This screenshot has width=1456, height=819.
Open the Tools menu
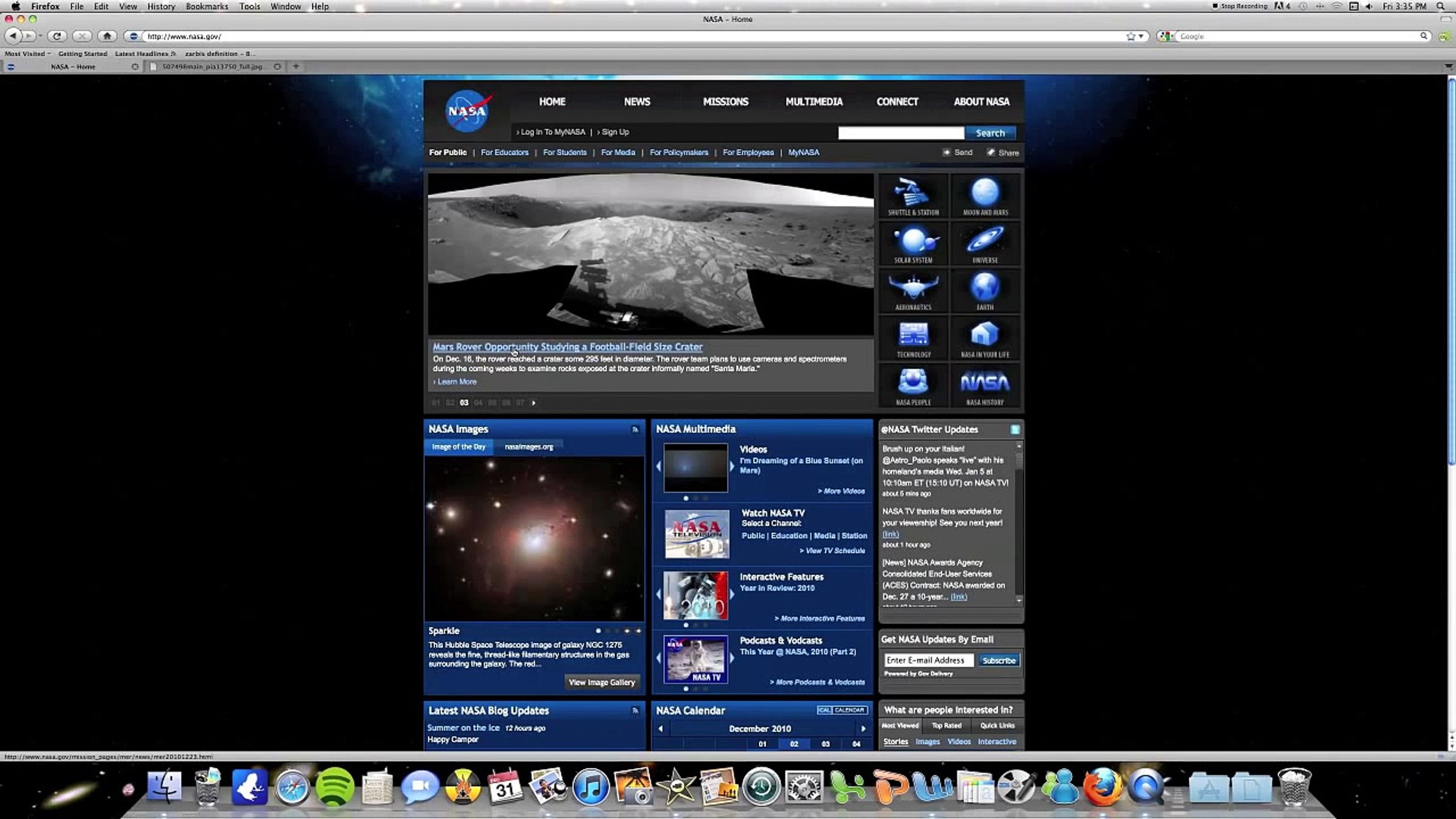pyautogui.click(x=249, y=6)
